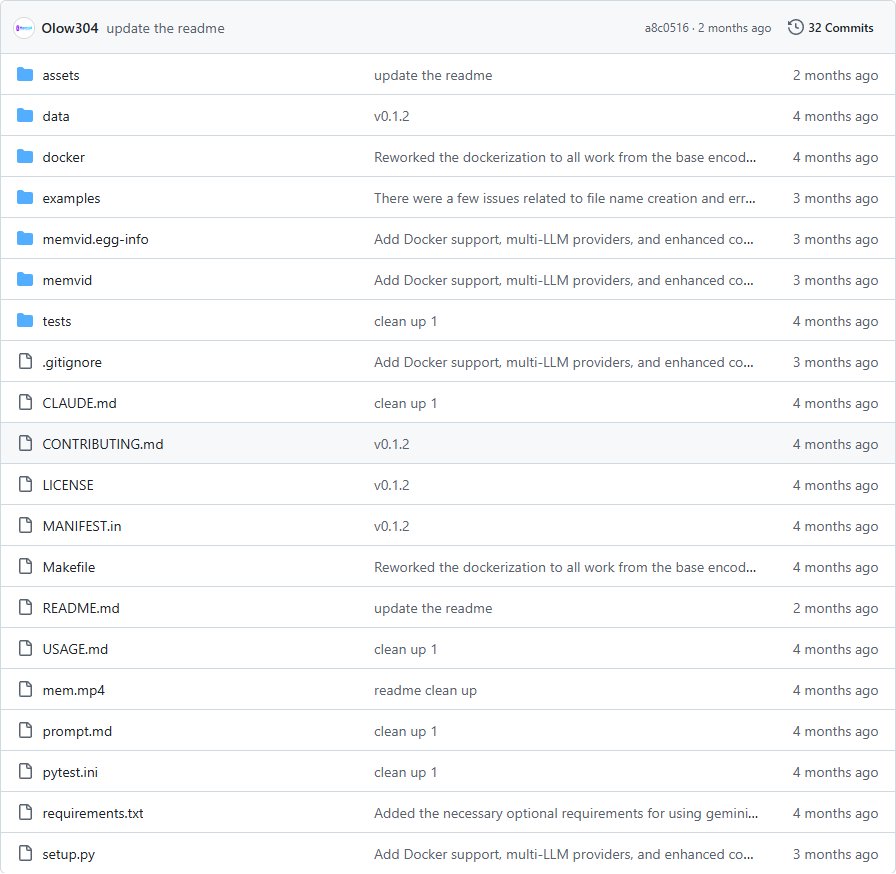Open commit hash a8c0516
The image size is (896, 874).
click(666, 28)
